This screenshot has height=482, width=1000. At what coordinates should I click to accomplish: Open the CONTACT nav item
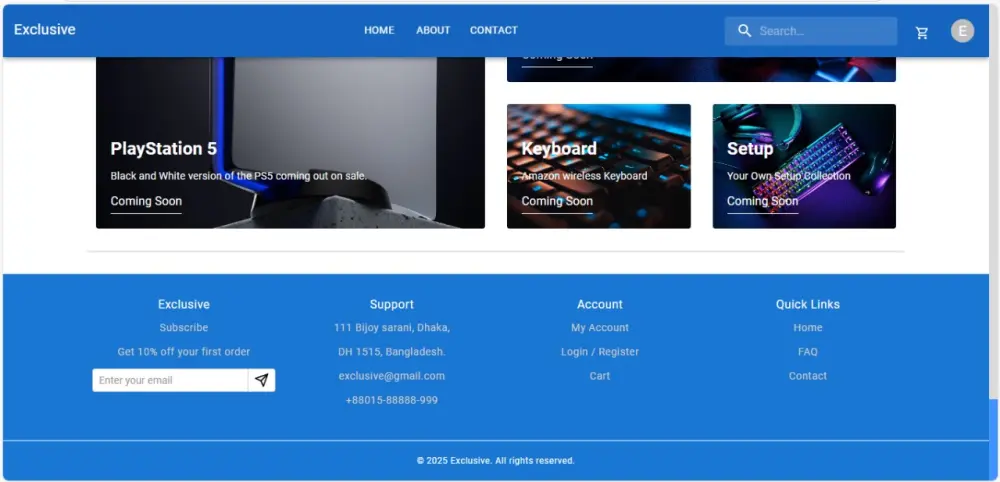tap(494, 30)
